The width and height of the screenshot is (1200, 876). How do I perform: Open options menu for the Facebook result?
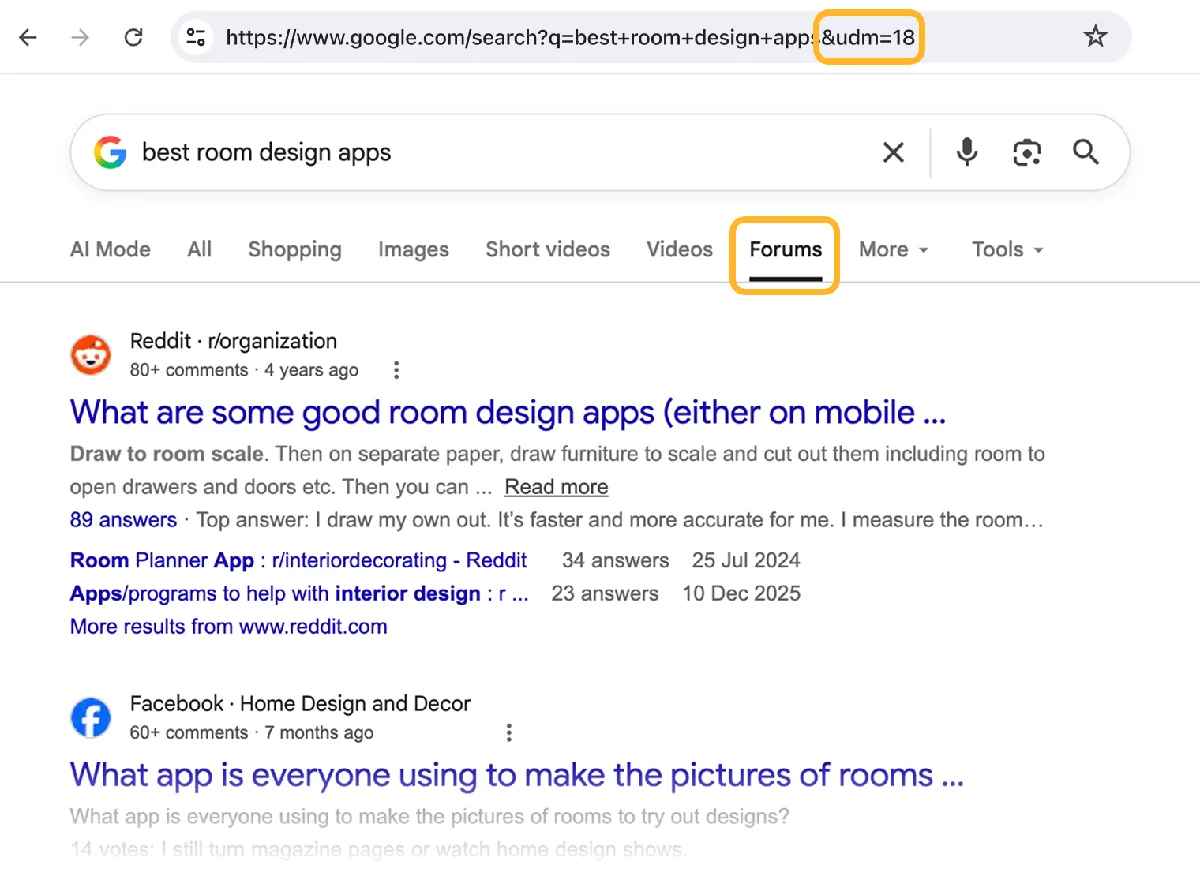[x=509, y=733]
